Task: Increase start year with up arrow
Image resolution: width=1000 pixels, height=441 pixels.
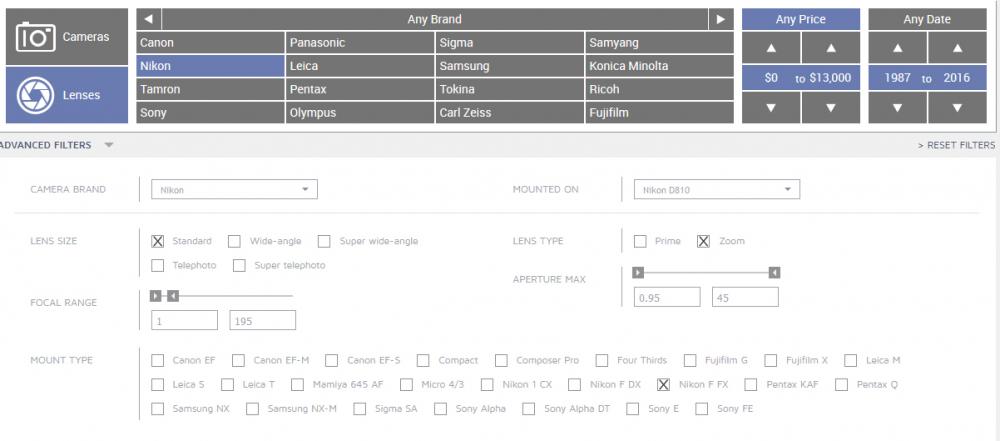Action: 897,48
